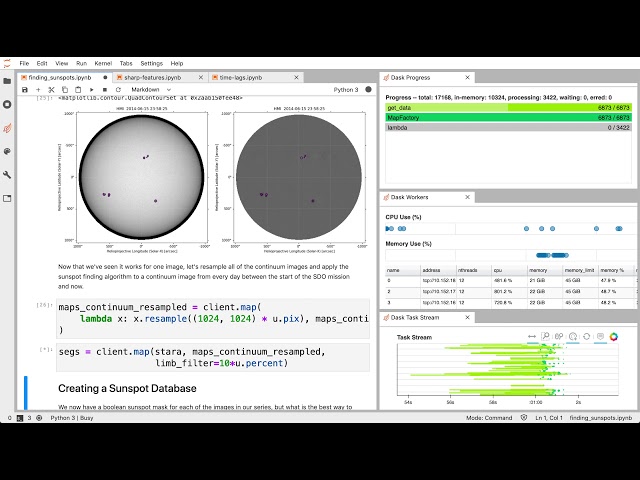Click the Task Stream chart area

pyautogui.click(x=508, y=370)
